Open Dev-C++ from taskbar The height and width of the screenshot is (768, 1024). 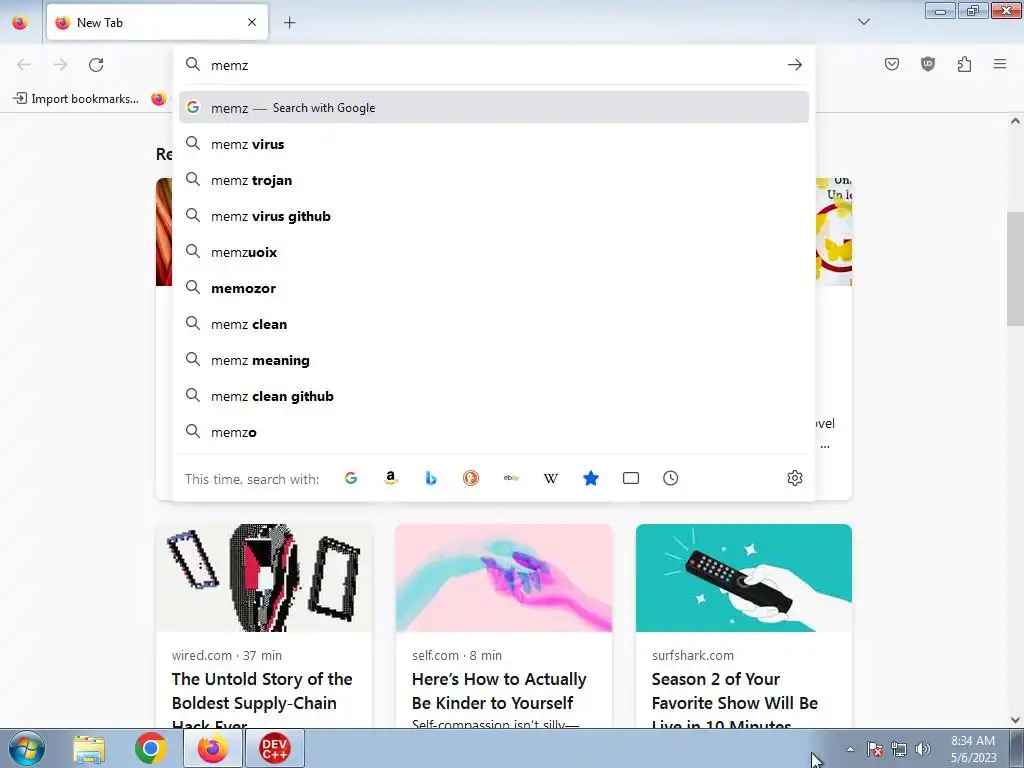(275, 748)
